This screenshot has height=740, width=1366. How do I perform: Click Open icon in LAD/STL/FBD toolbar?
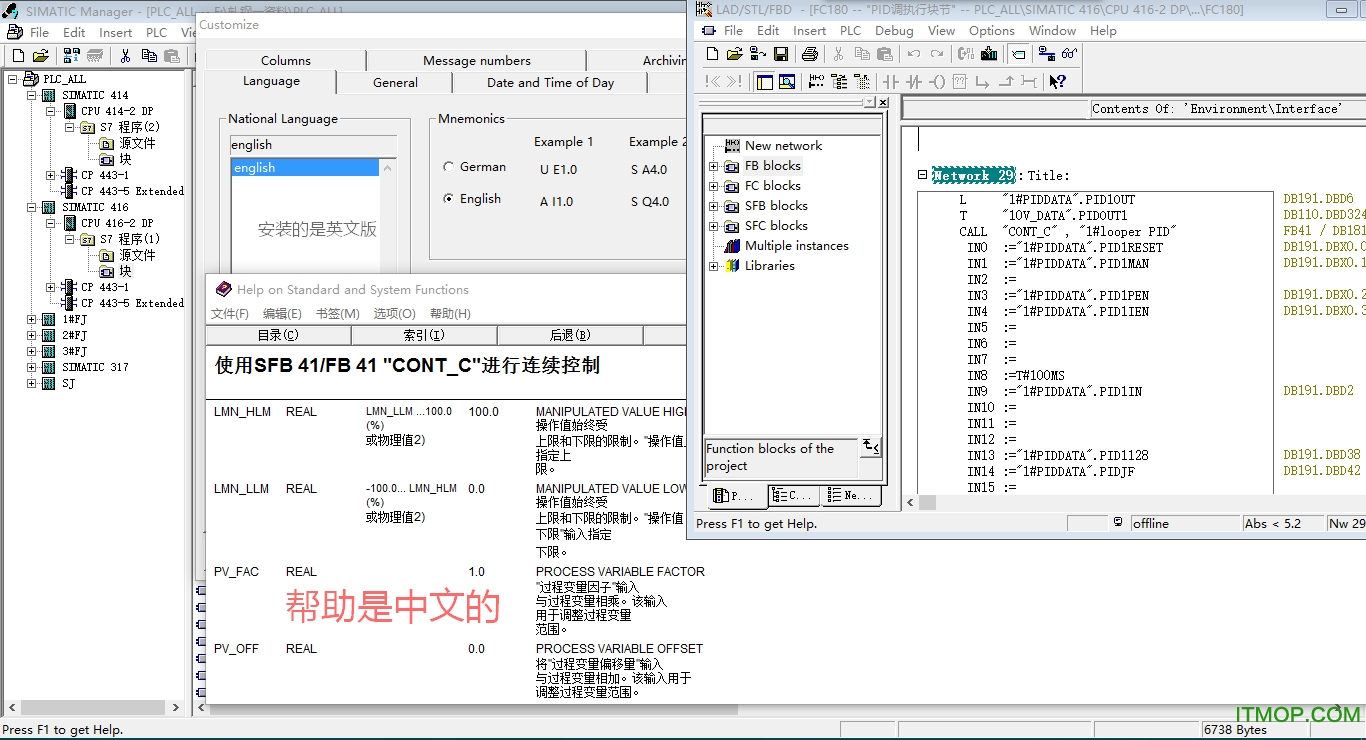tap(735, 53)
